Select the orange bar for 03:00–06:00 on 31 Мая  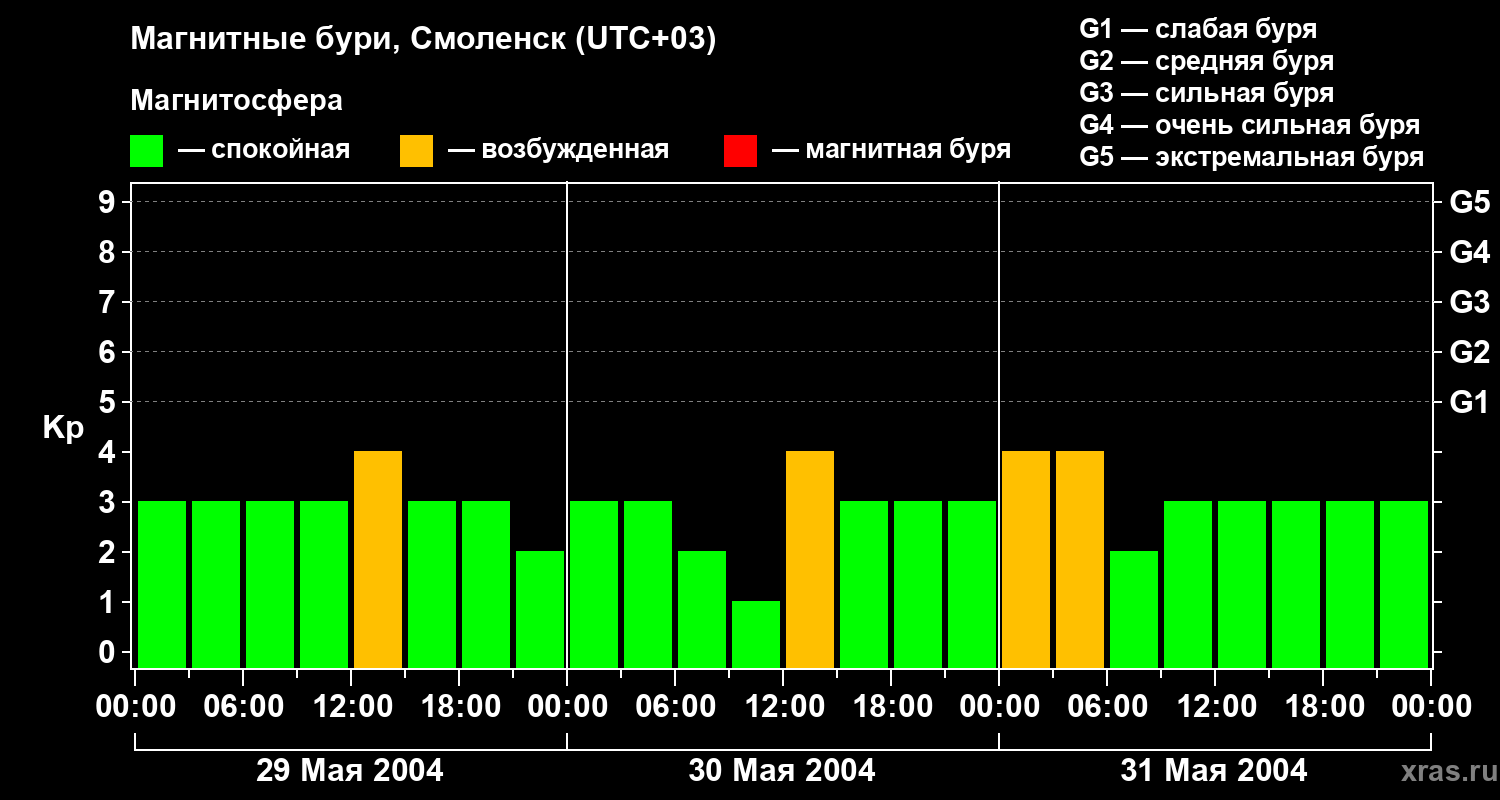(1080, 559)
